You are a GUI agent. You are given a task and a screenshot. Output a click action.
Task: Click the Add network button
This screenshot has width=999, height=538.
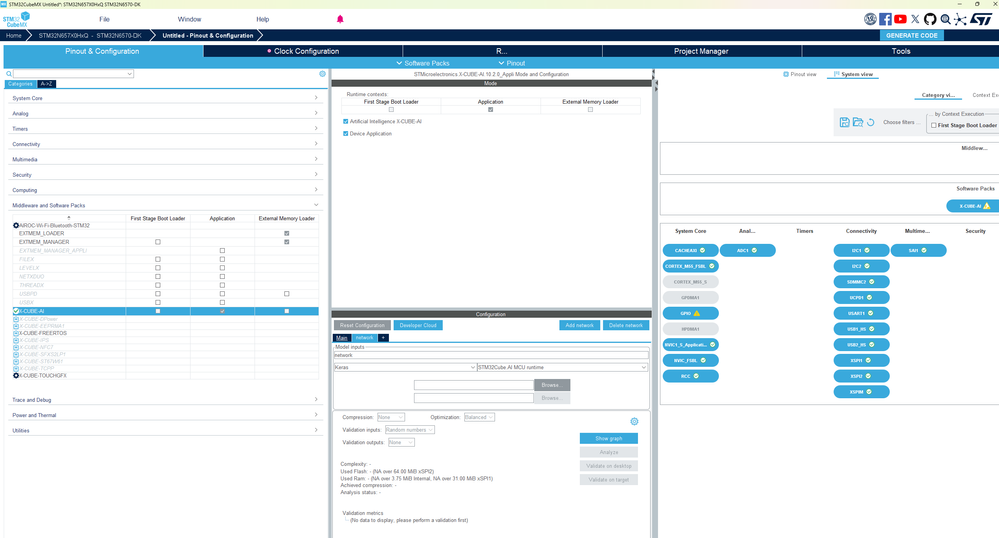(579, 325)
